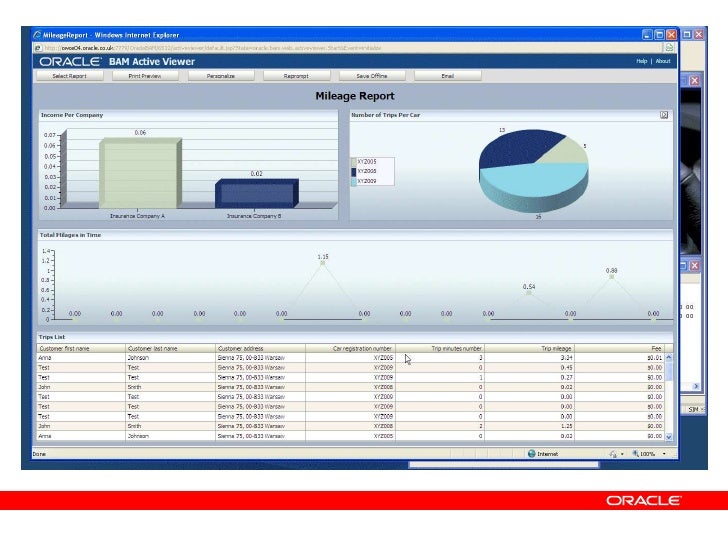Click the Insurance Company A bar

[140, 173]
